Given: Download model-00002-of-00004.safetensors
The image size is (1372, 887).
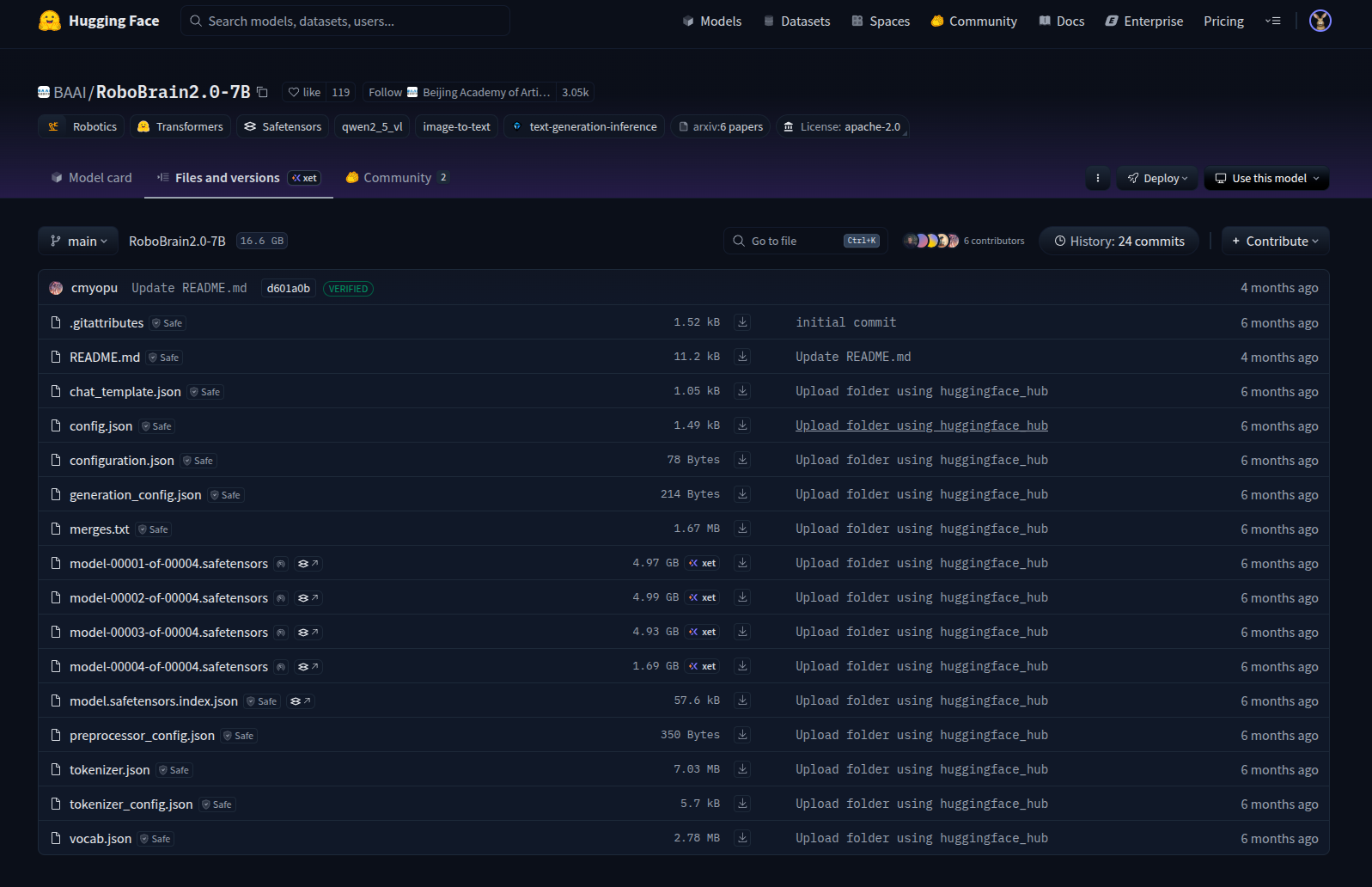Looking at the screenshot, I should click(742, 597).
